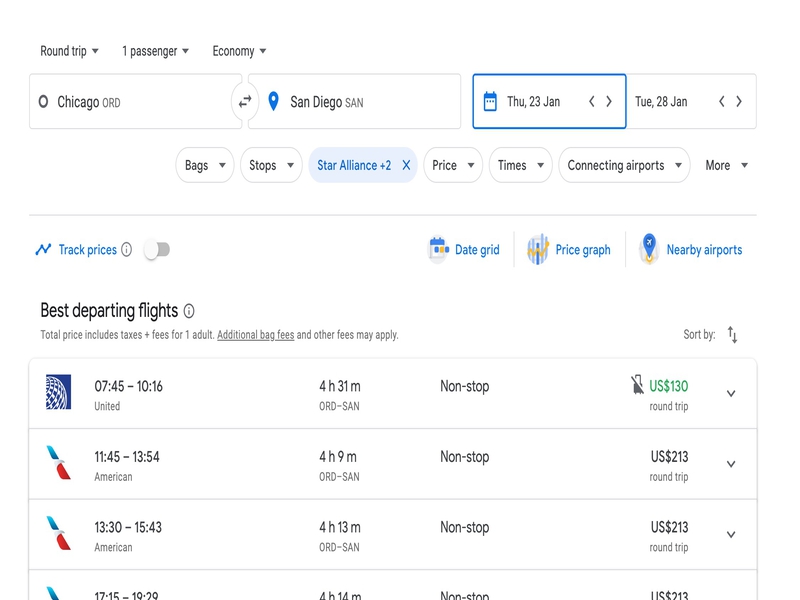Click the Price graph icon
Viewport: 800px width, 600px height.
[x=538, y=249]
